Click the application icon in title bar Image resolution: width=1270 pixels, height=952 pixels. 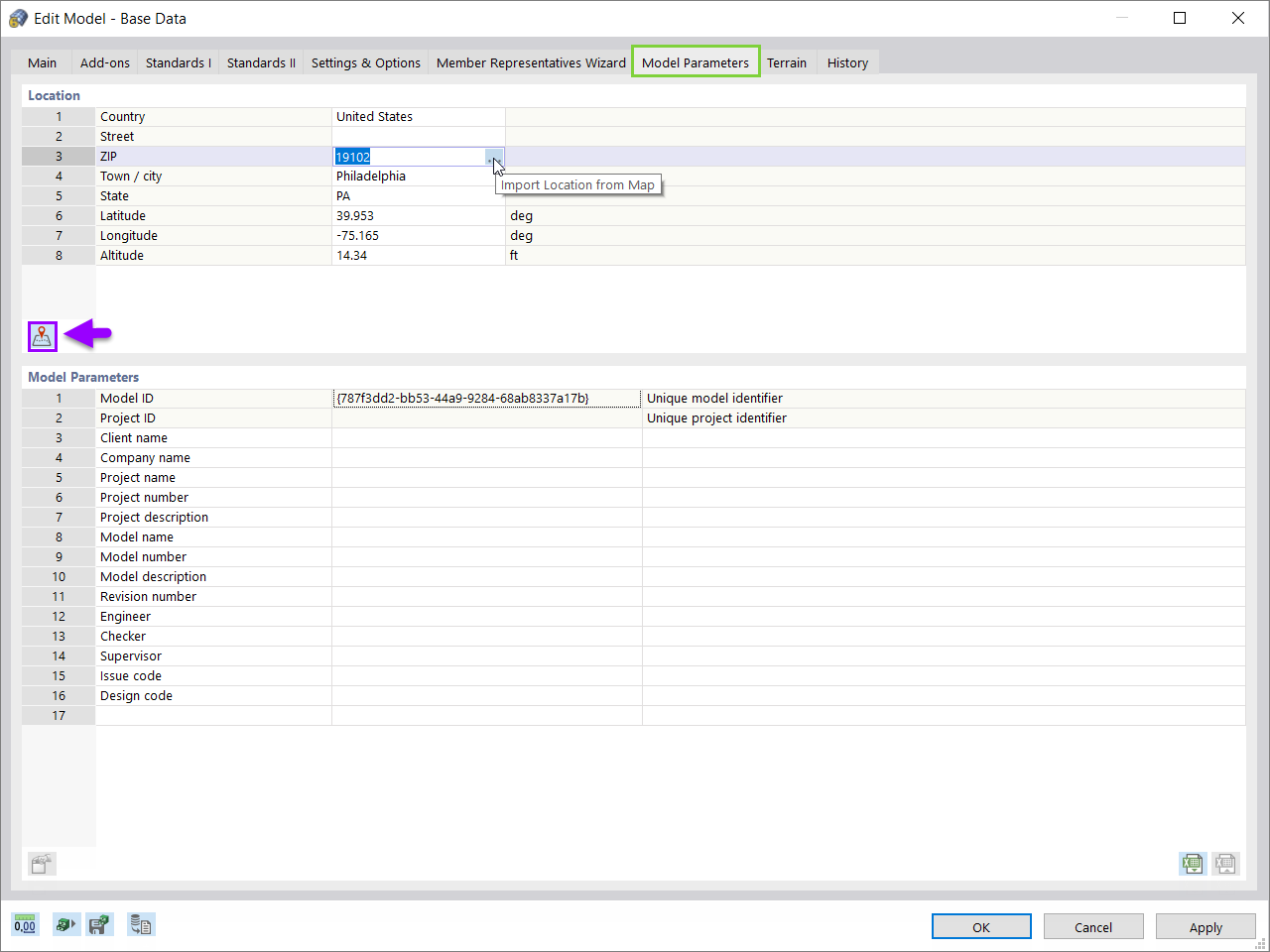18,18
